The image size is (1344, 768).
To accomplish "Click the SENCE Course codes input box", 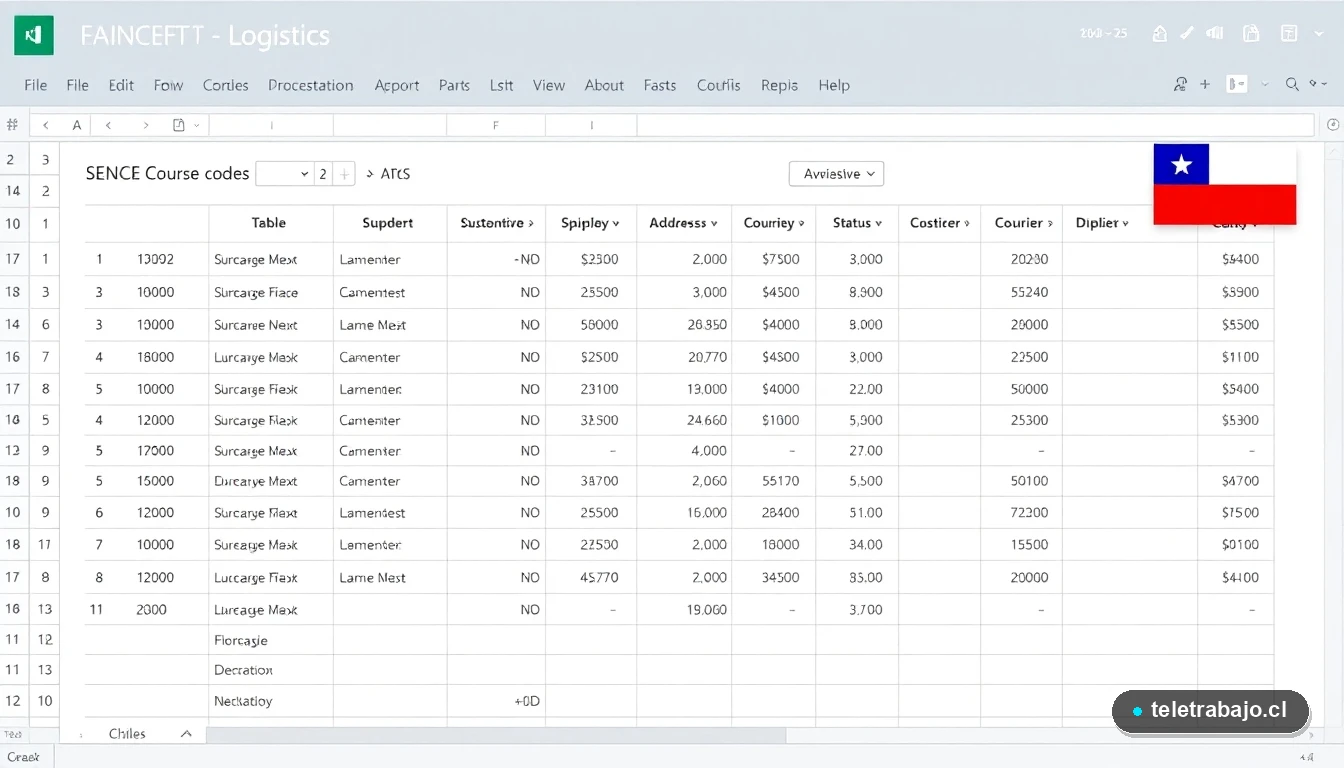I will pyautogui.click(x=285, y=173).
